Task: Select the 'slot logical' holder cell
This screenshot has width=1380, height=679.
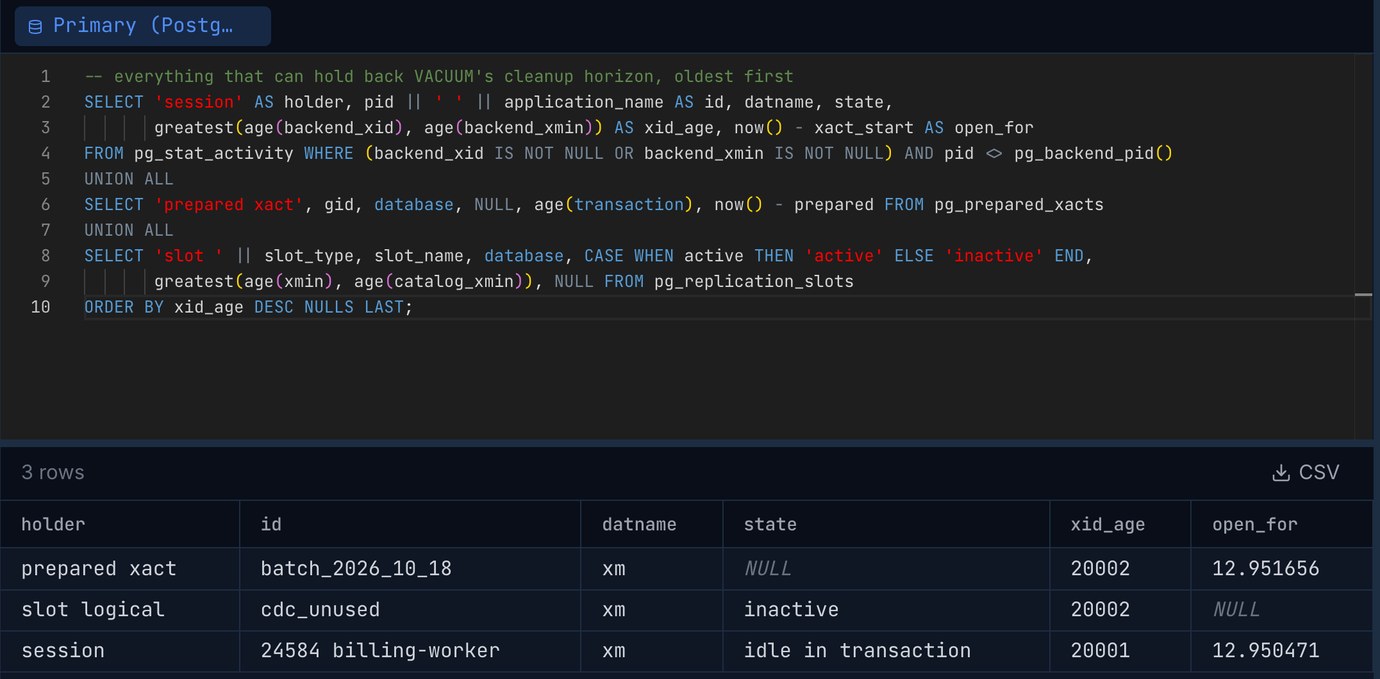Action: pos(120,609)
